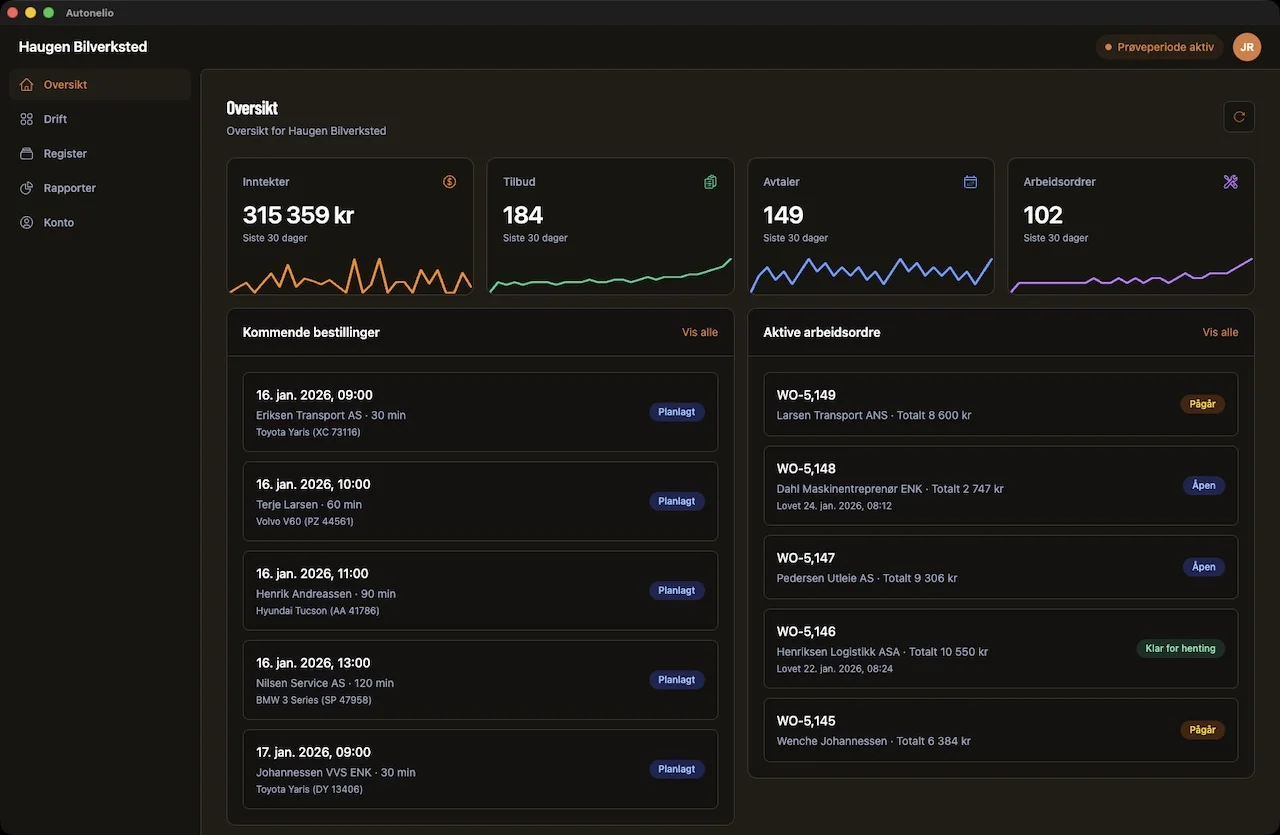The width and height of the screenshot is (1280, 835).
Task: Click the calendar icon on the Avtaler card
Action: point(970,181)
